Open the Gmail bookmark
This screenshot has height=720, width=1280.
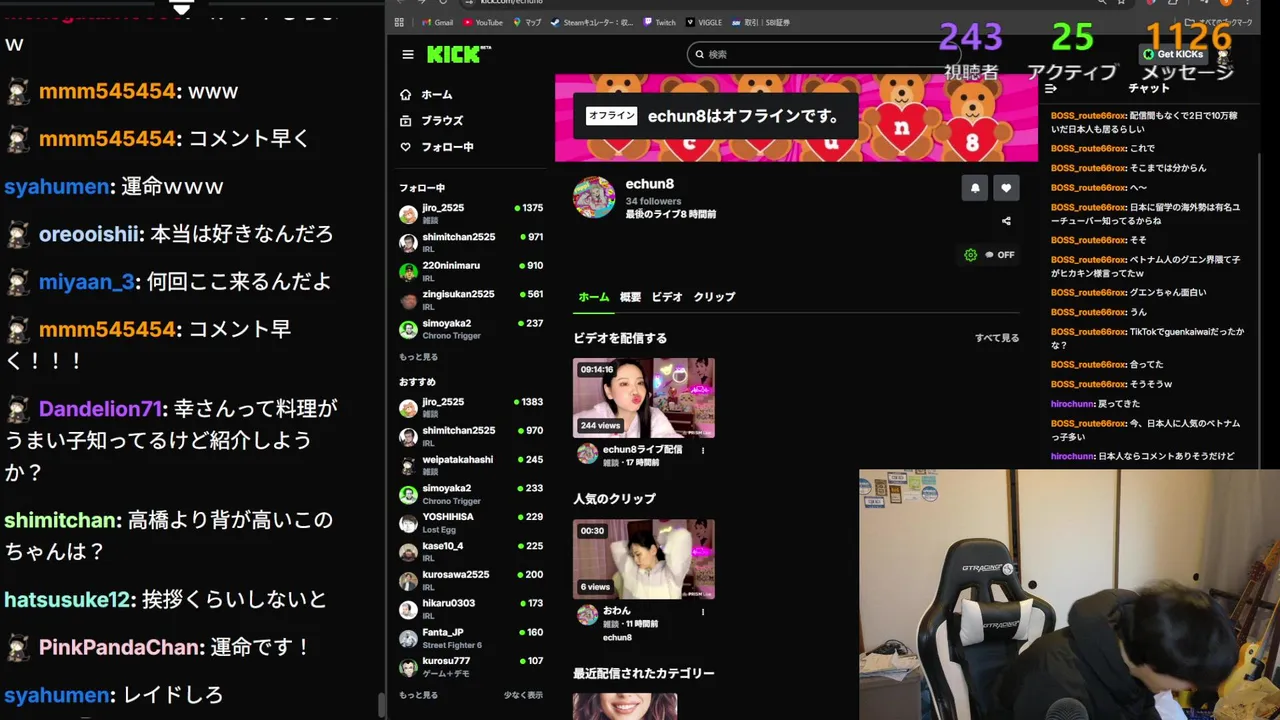pyautogui.click(x=437, y=22)
